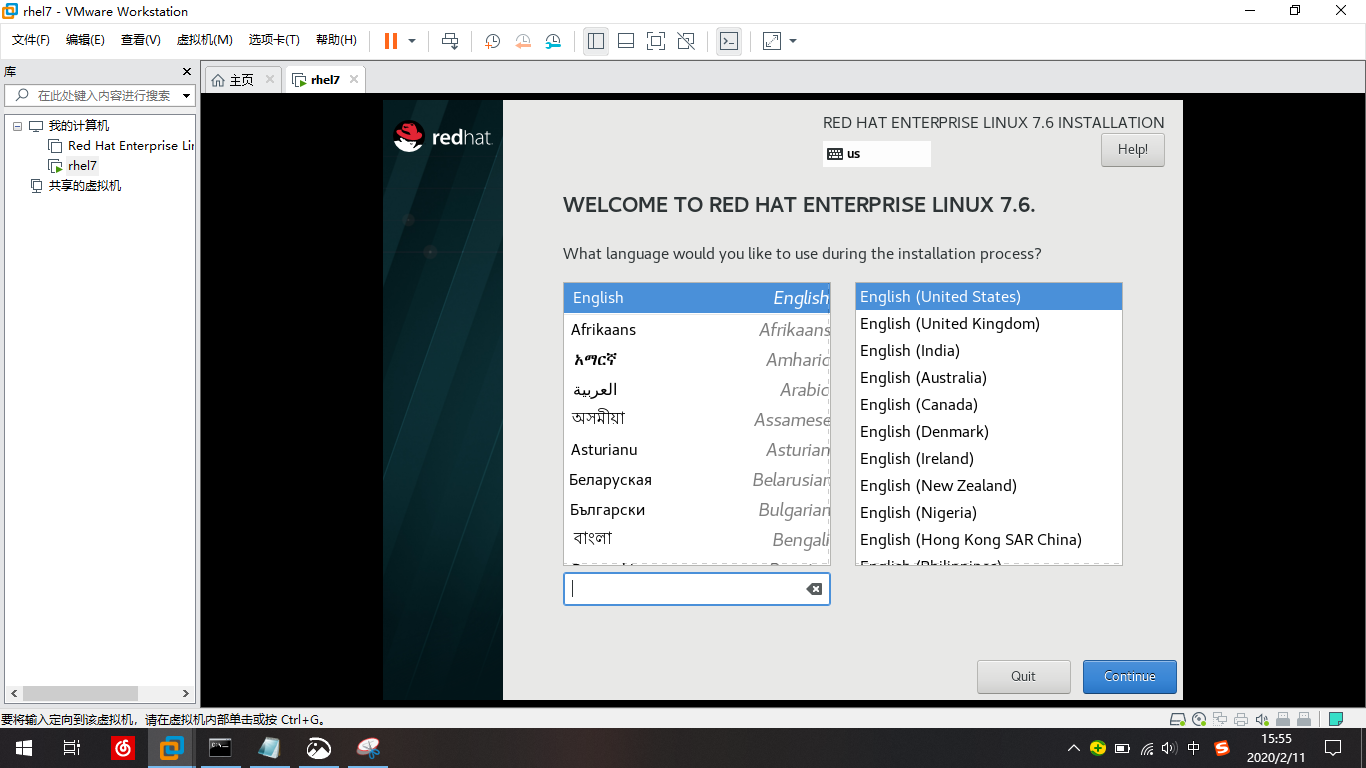1366x768 pixels.
Task: Click the printer status icon
Action: tap(1241, 719)
